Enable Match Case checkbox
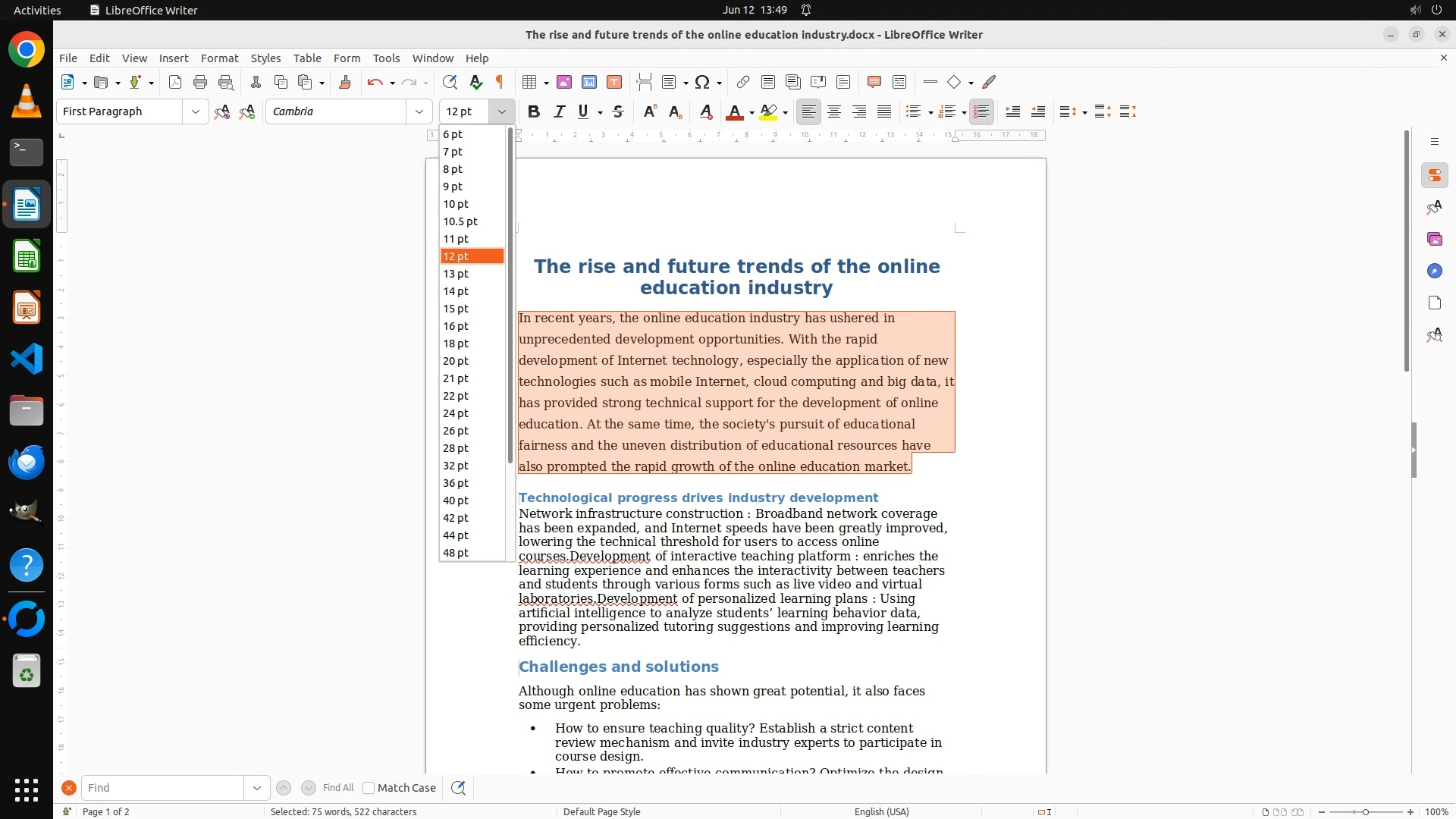 point(369,788)
